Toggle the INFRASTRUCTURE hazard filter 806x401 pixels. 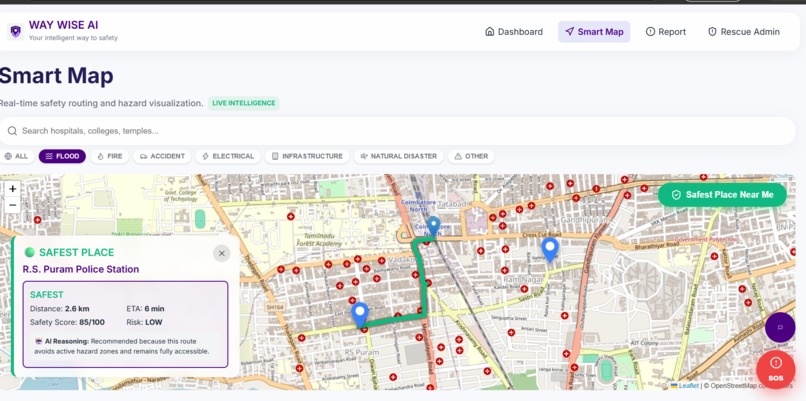tap(307, 156)
